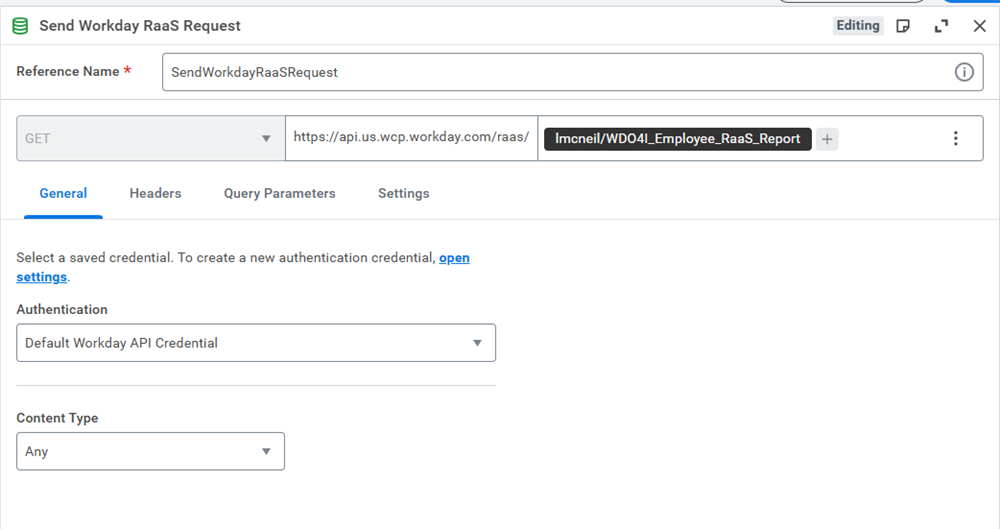Switch to the General tab

pyautogui.click(x=63, y=193)
